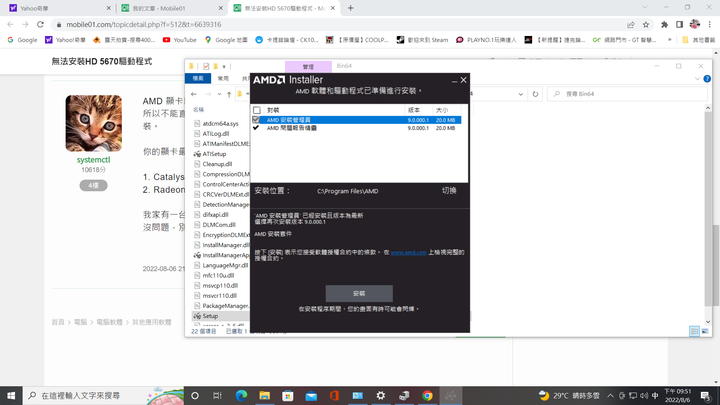Toggle the select-all checkbox in package header

click(x=257, y=110)
